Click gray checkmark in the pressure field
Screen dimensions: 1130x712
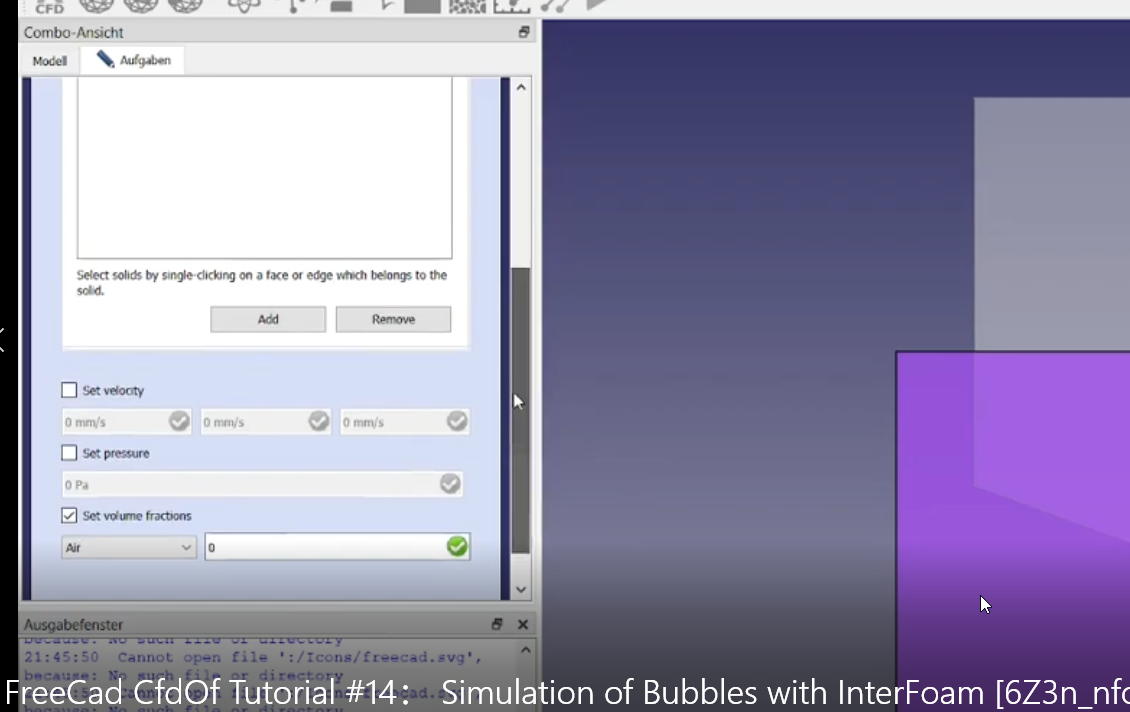(450, 484)
